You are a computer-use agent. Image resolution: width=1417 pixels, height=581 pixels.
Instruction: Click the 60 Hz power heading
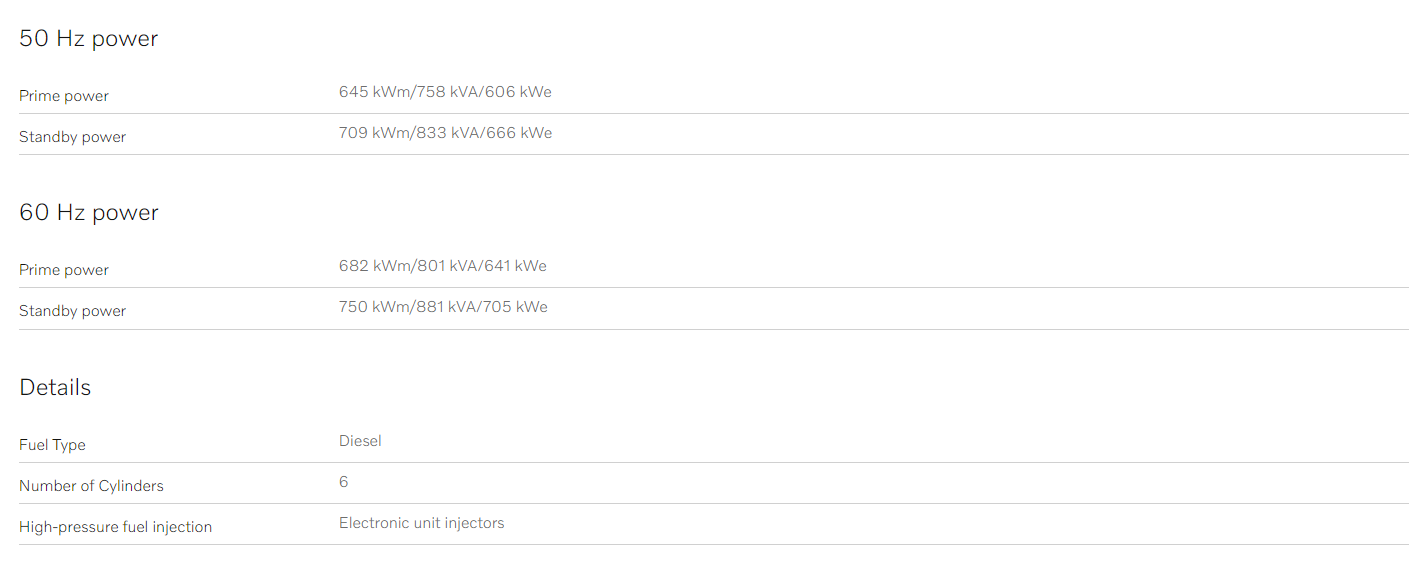point(89,213)
